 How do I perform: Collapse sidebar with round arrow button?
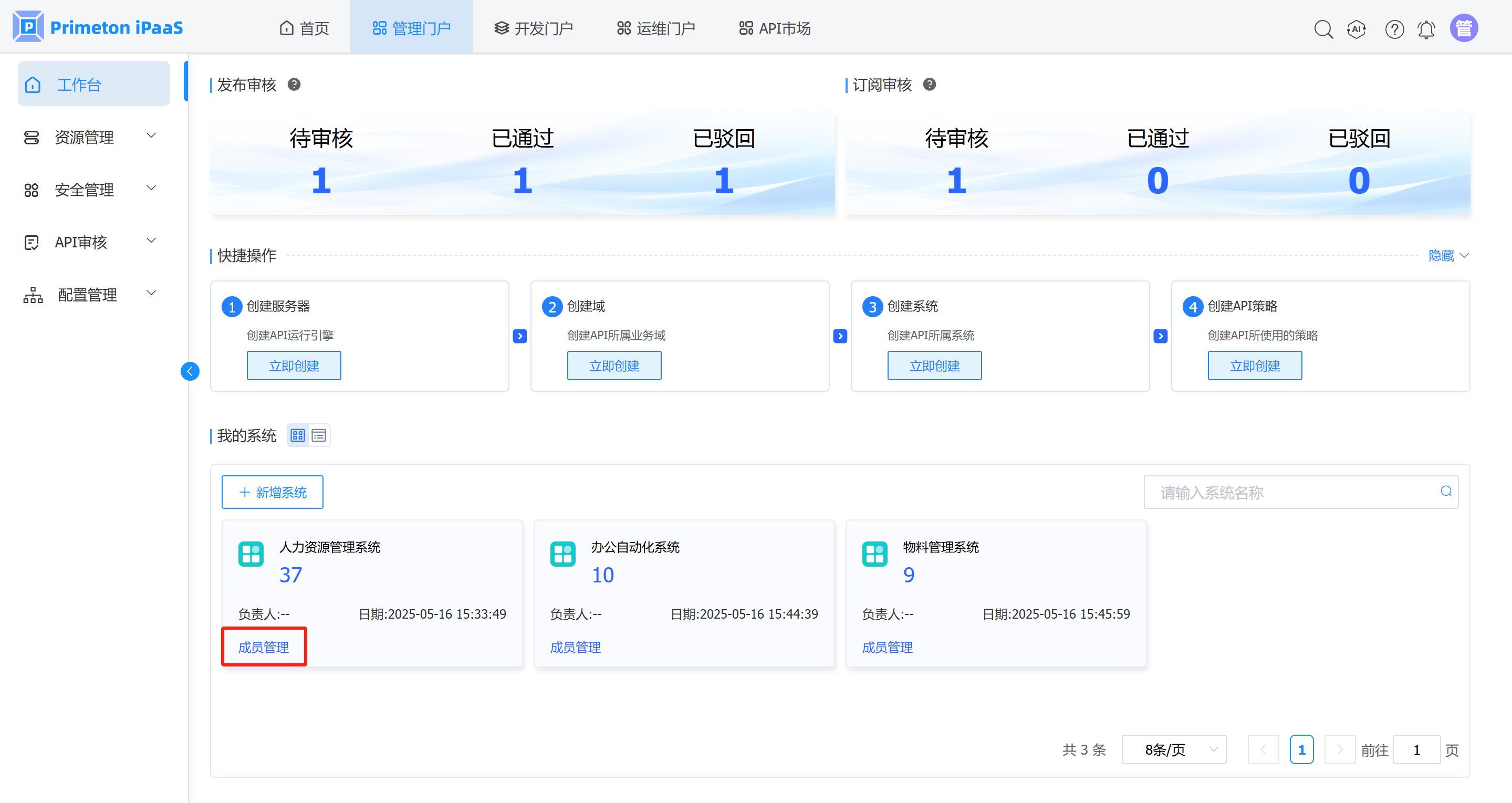tap(190, 371)
